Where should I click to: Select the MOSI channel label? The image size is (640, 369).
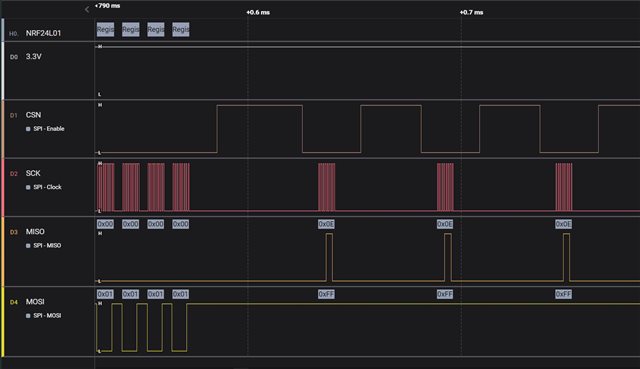[35, 302]
